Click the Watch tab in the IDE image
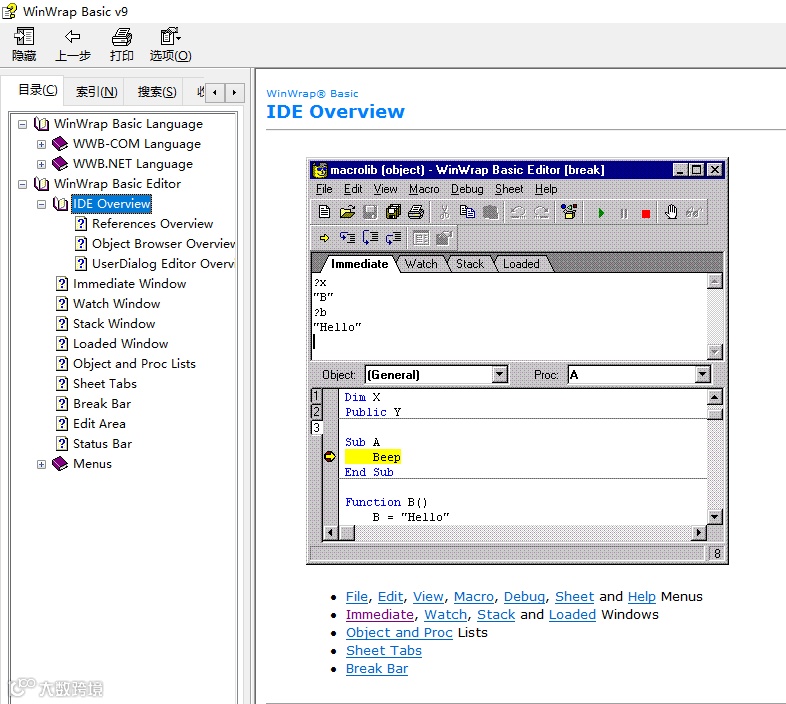This screenshot has height=704, width=786. pos(421,264)
